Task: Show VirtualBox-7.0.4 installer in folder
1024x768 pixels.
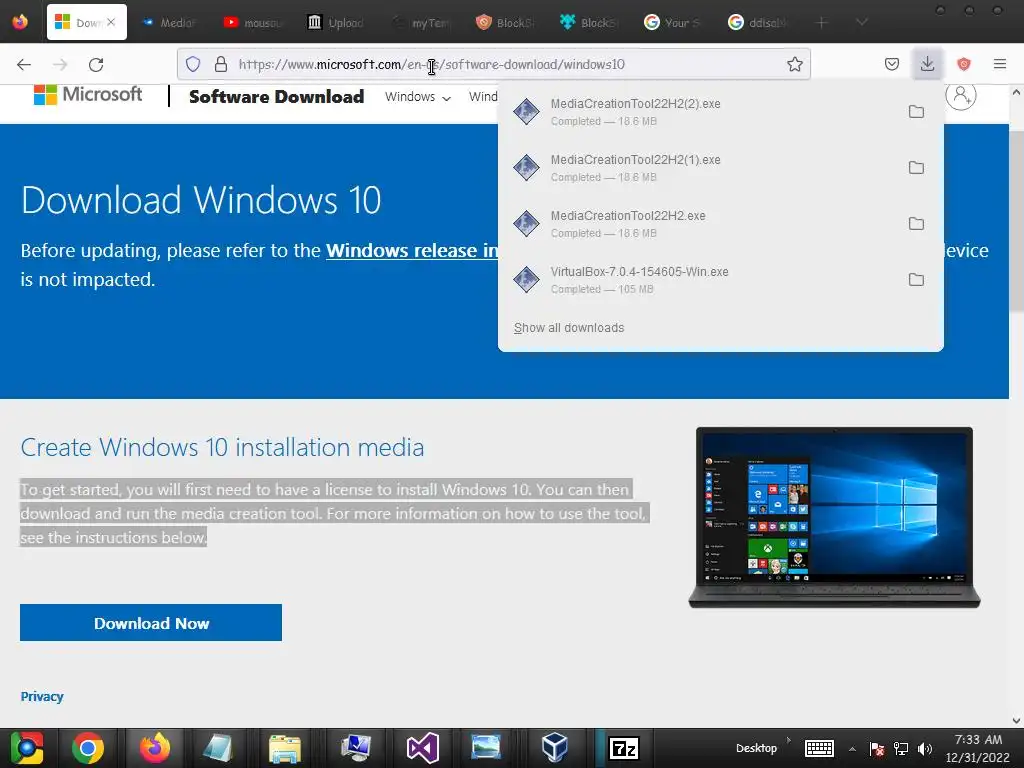Action: pyautogui.click(x=916, y=280)
